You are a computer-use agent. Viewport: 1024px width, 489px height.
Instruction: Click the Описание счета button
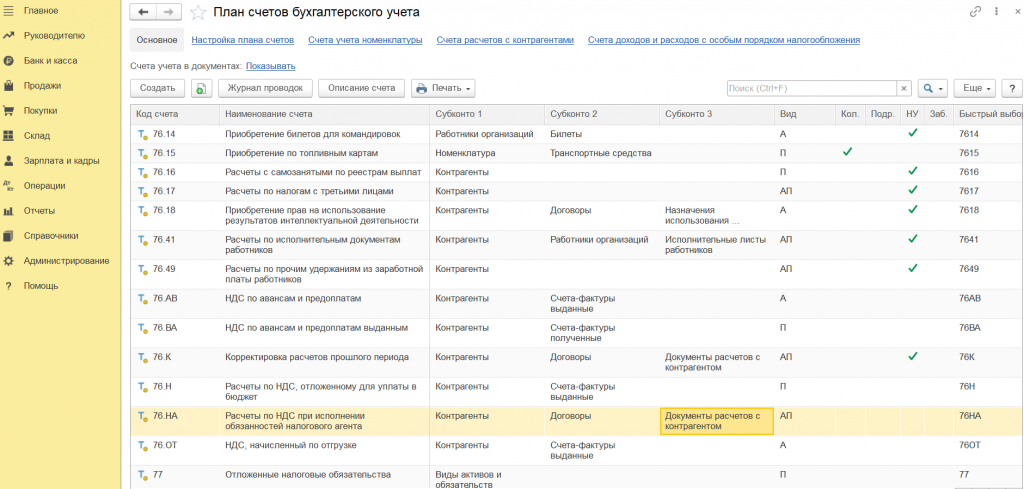click(362, 89)
